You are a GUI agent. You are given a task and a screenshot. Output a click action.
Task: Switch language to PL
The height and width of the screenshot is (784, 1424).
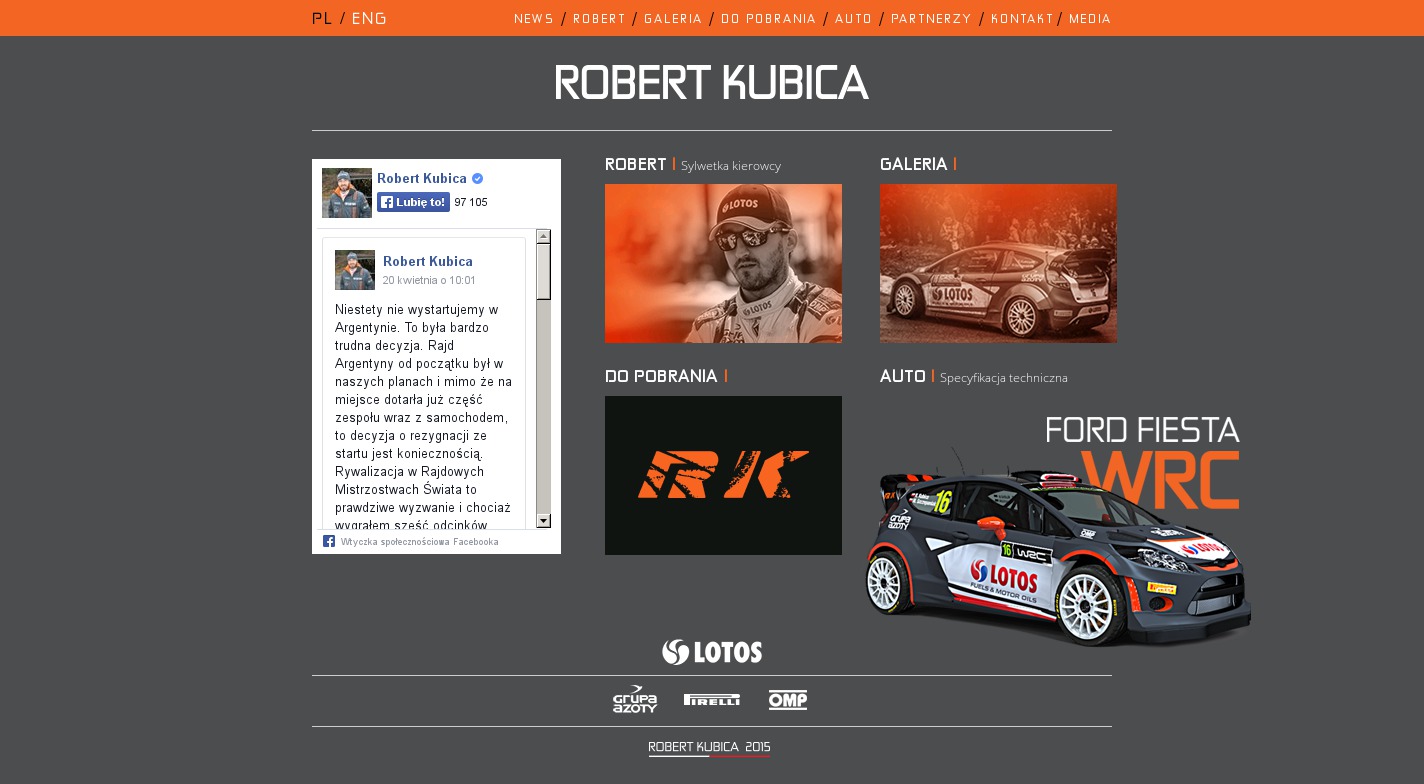coord(322,18)
